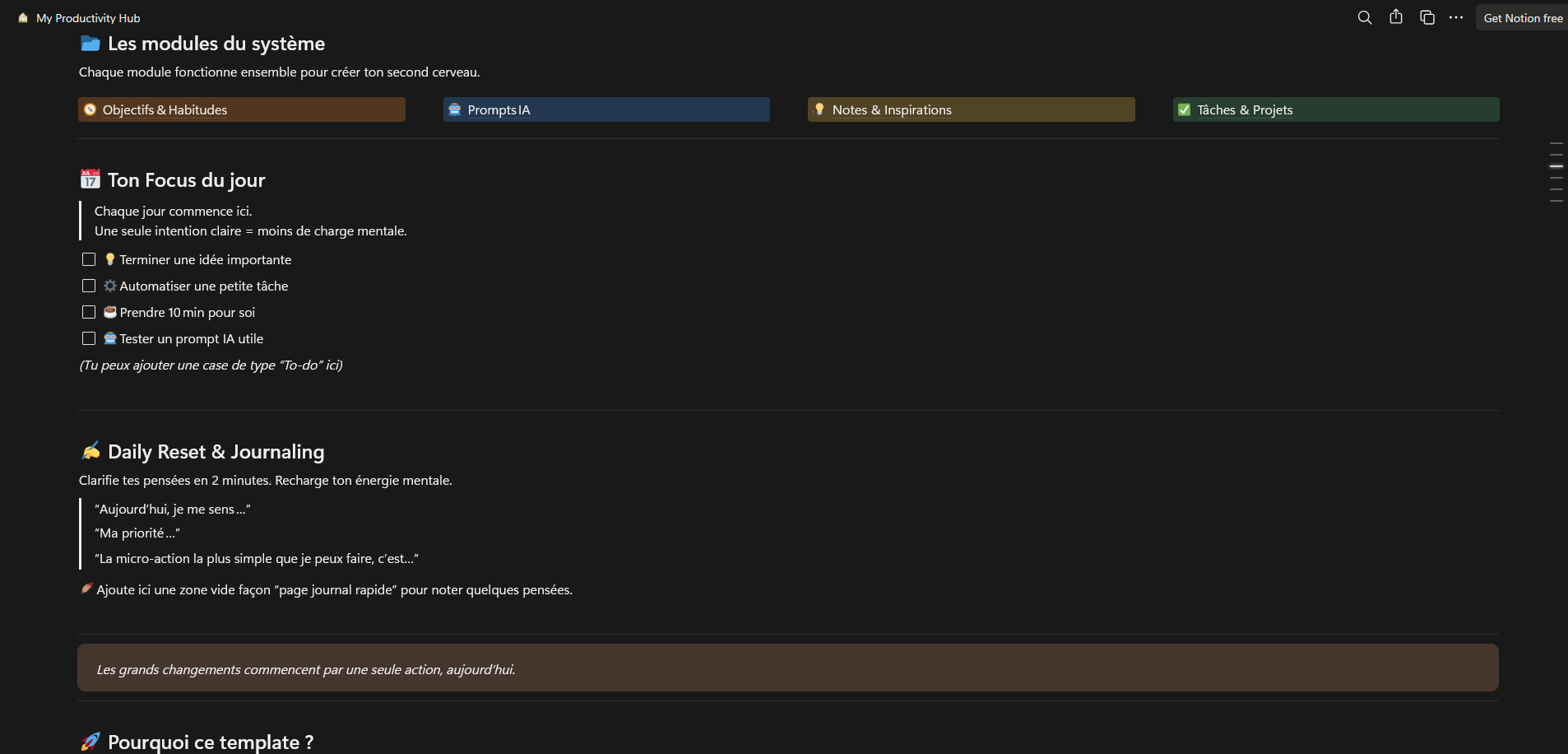Click the lightbulb icon on Notes & Inspirations
Viewport: 1568px width, 754px height.
pos(819,109)
